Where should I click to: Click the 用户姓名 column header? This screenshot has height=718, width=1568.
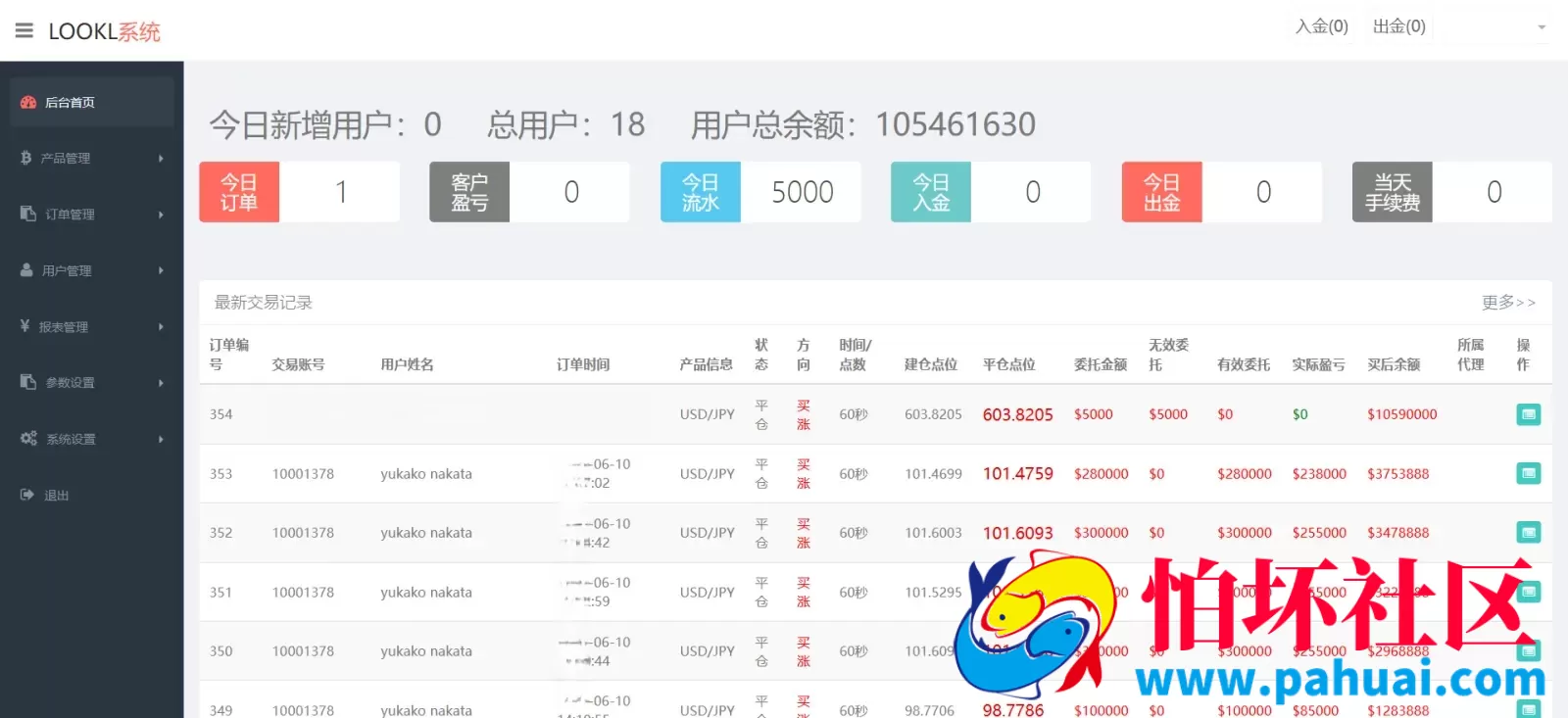click(407, 364)
